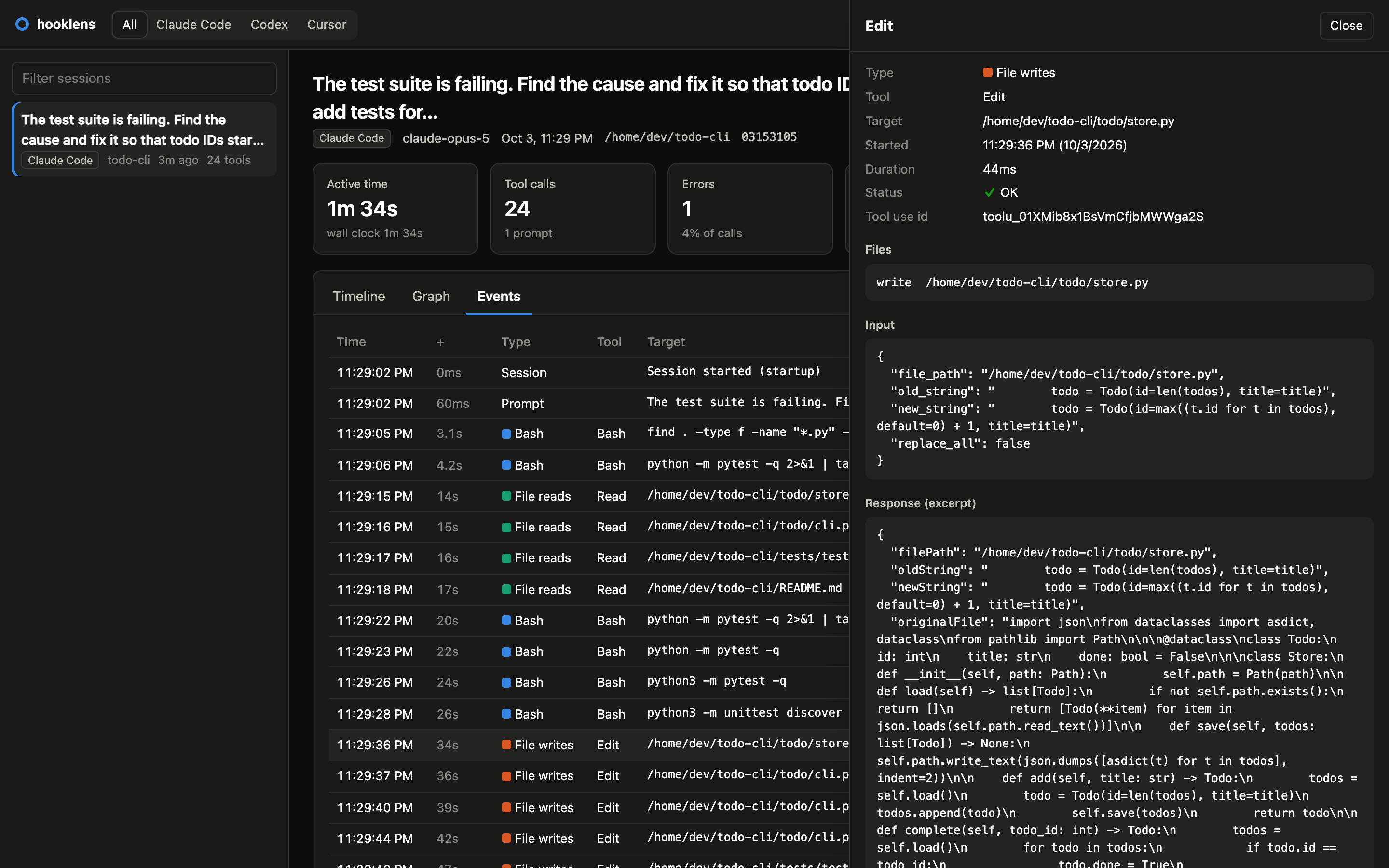Click the Target column header

[666, 341]
